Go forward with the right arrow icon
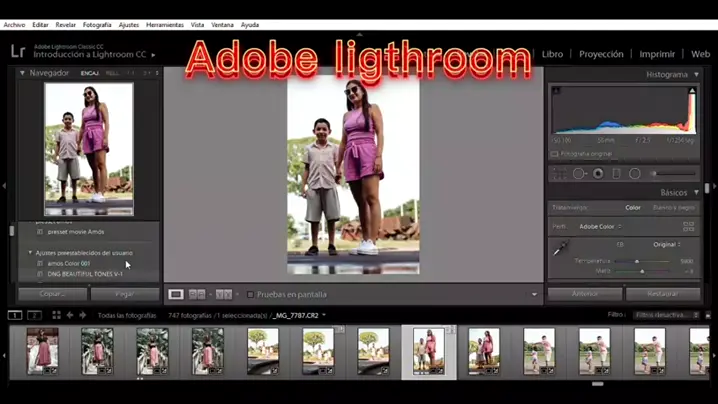718x404 pixels. pos(82,315)
